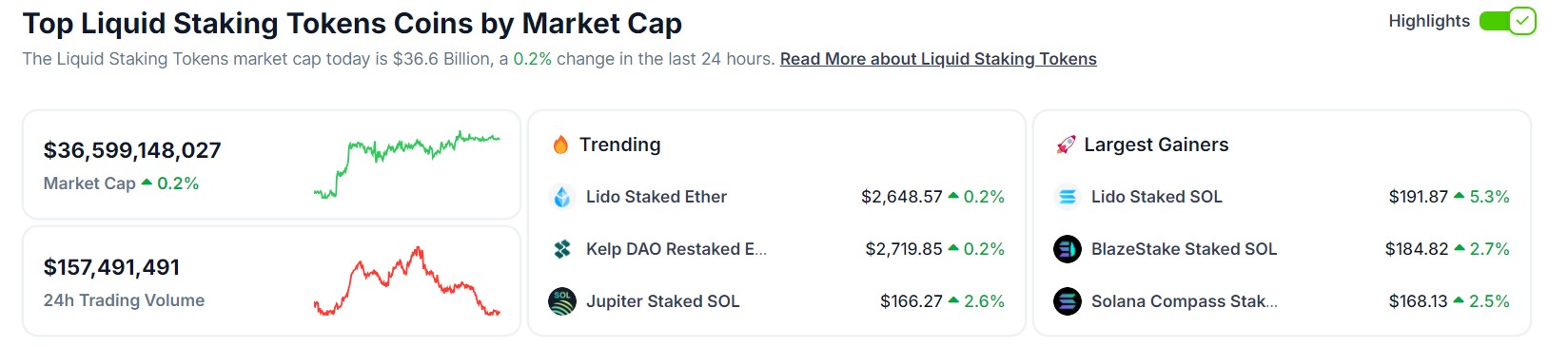Viewport: 1568px width, 347px height.
Task: Click the $157,491,491 trading volume value
Action: click(x=111, y=267)
